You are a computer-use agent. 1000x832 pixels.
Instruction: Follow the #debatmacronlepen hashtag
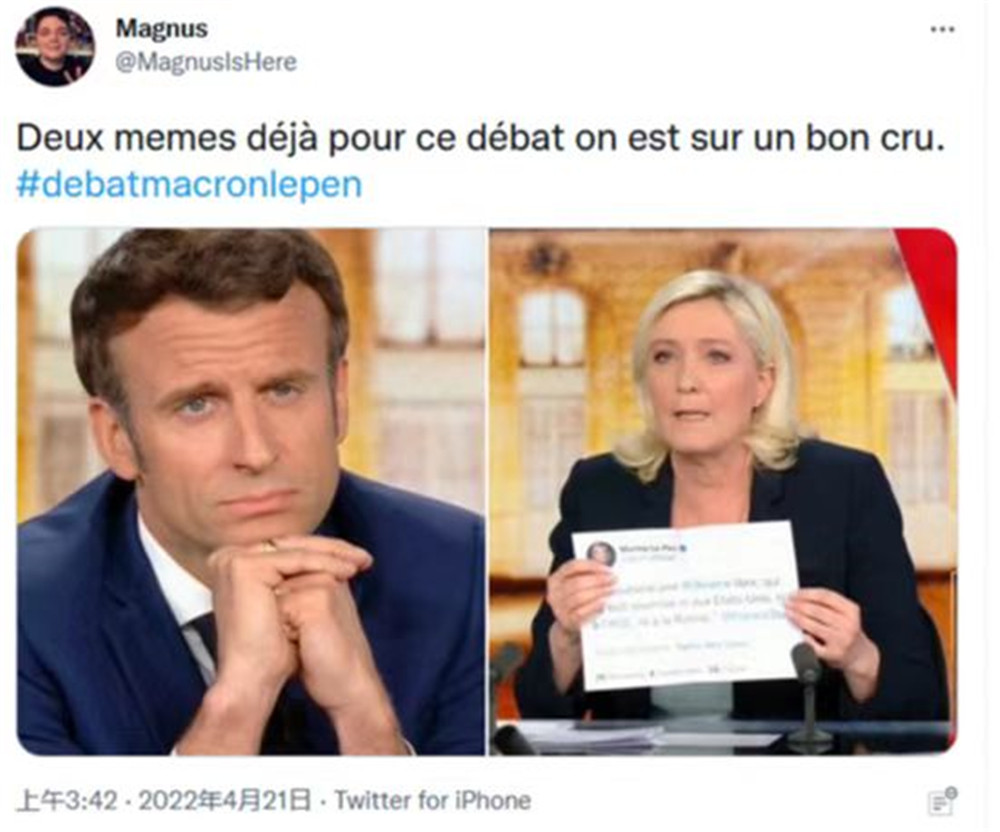pyautogui.click(x=189, y=184)
